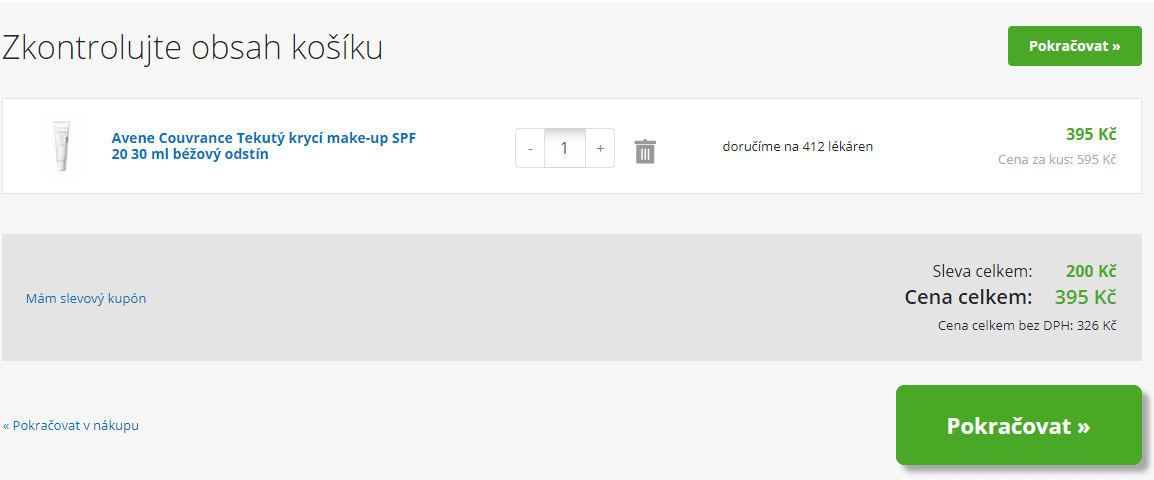Click the quantity input field
This screenshot has width=1154, height=480.
[565, 148]
